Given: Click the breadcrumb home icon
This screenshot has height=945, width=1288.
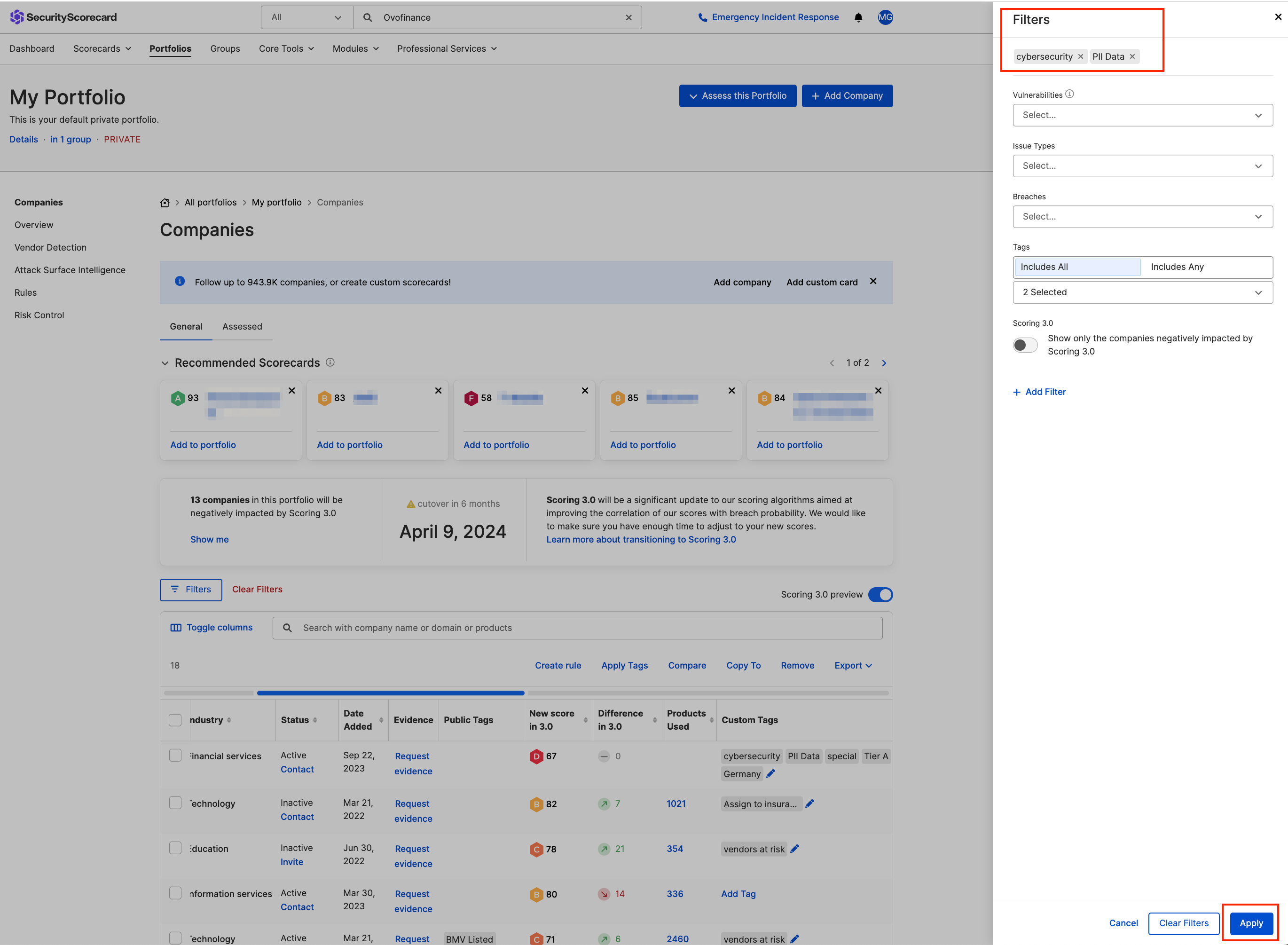Looking at the screenshot, I should click(x=165, y=203).
